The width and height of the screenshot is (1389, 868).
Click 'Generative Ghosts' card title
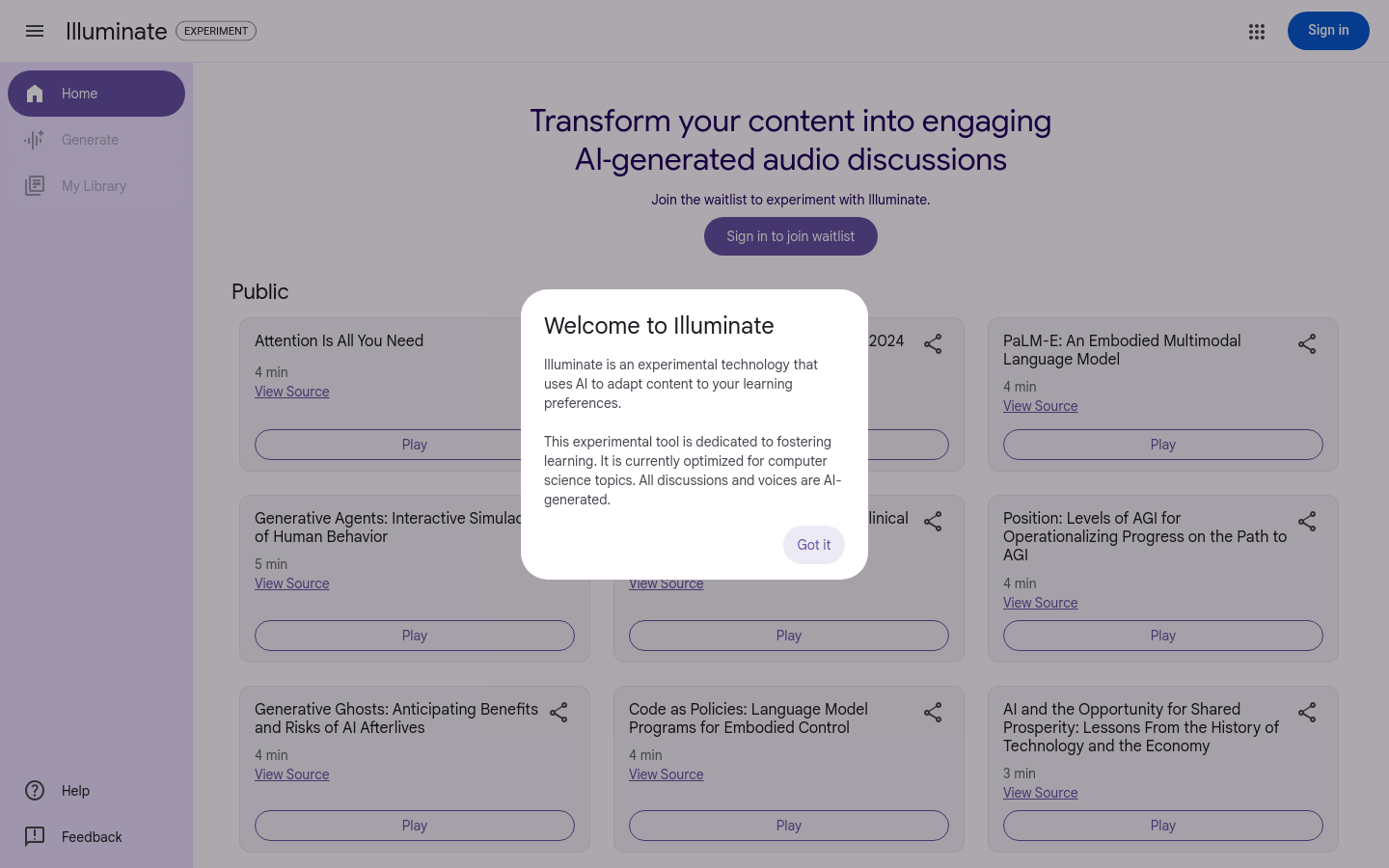click(x=396, y=719)
